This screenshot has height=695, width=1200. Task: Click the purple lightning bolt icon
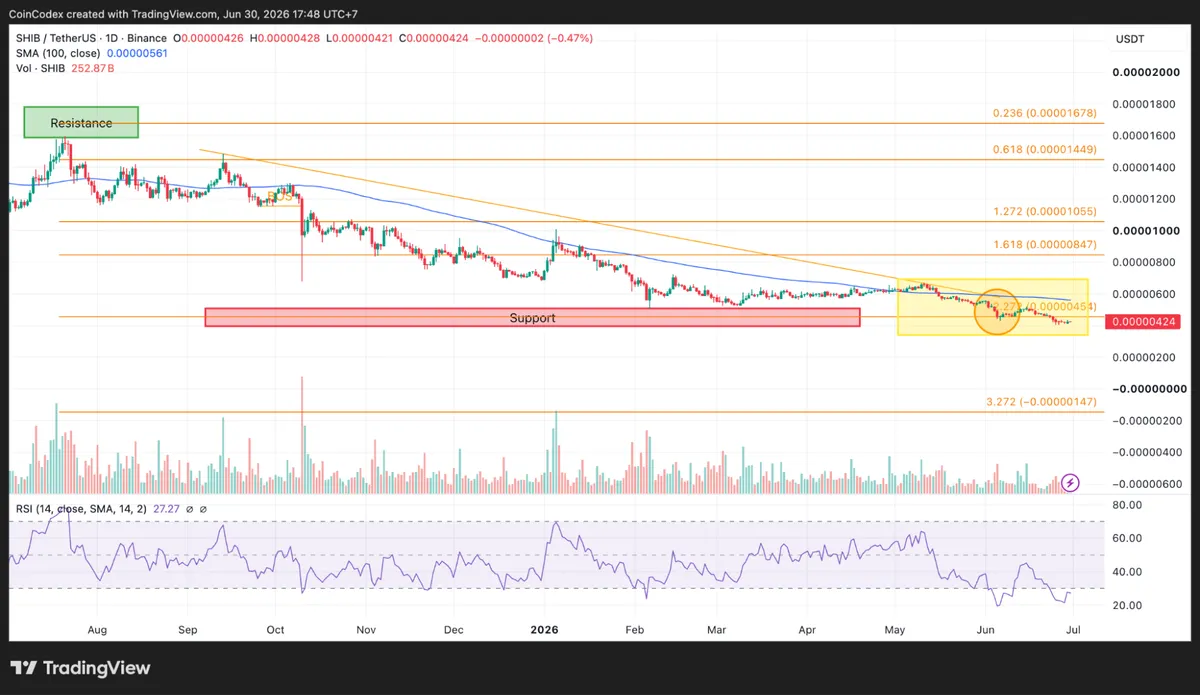[1070, 482]
